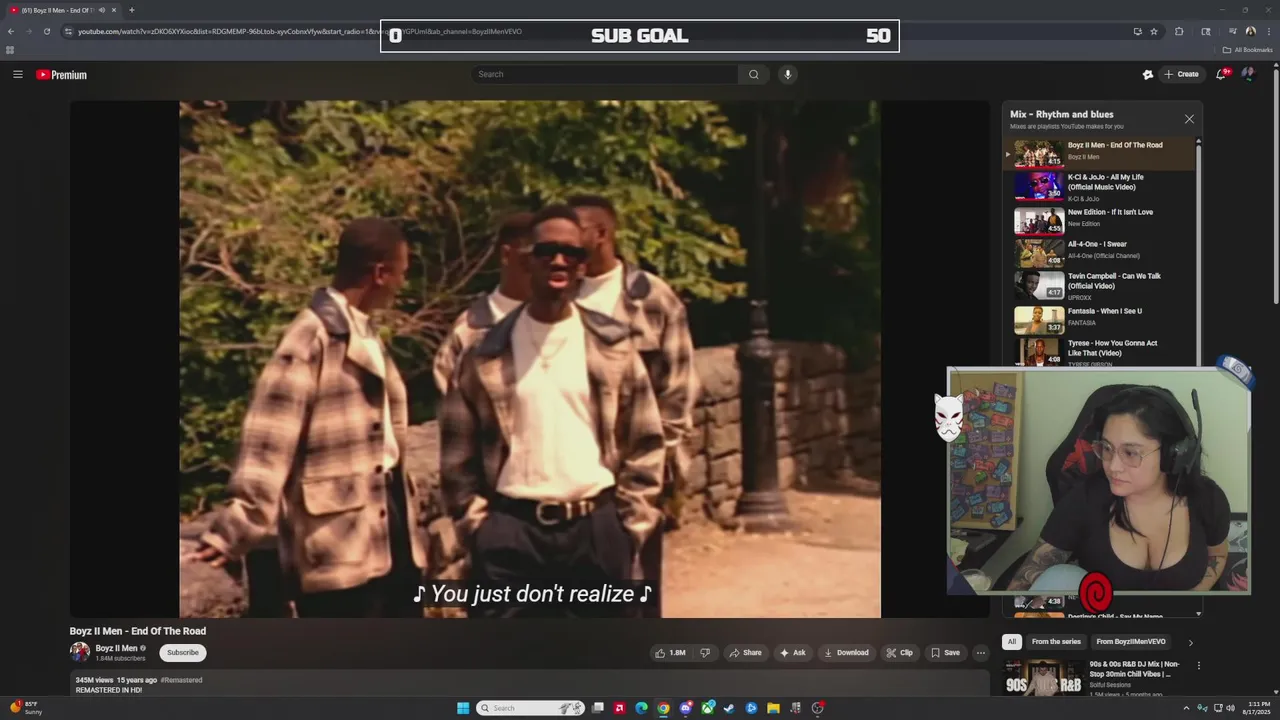Open Microsoft Edge from the taskbar

(641, 708)
